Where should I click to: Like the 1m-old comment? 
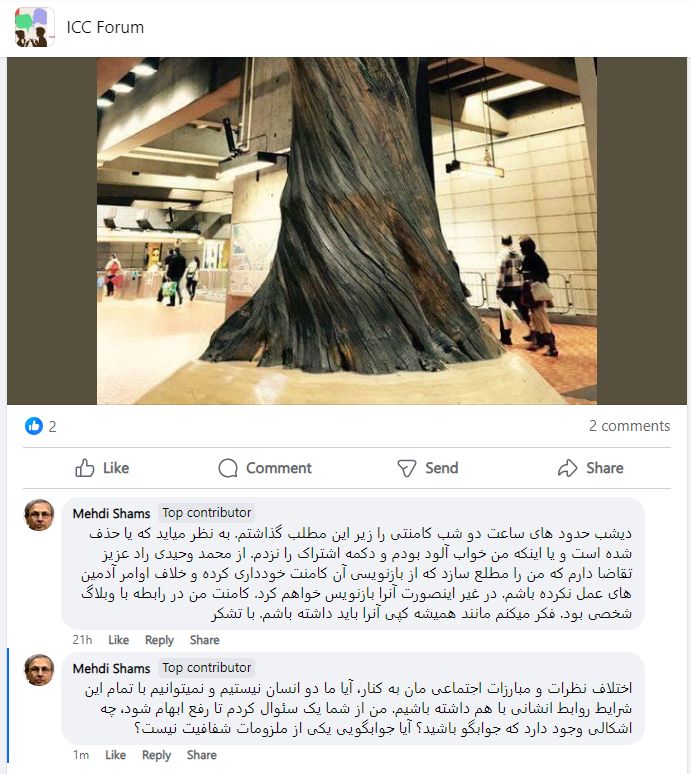115,755
